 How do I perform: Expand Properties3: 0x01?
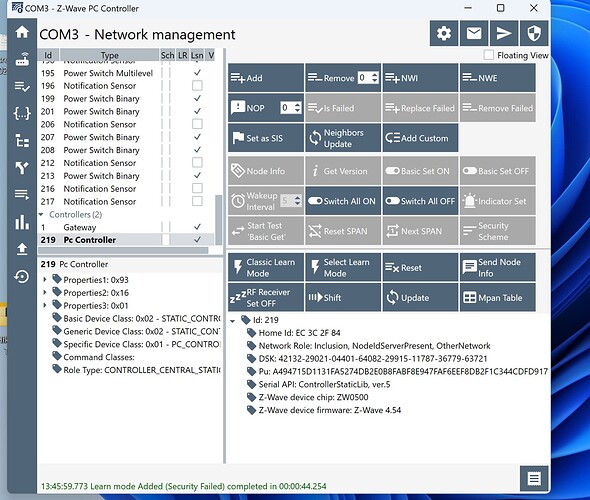(x=44, y=305)
